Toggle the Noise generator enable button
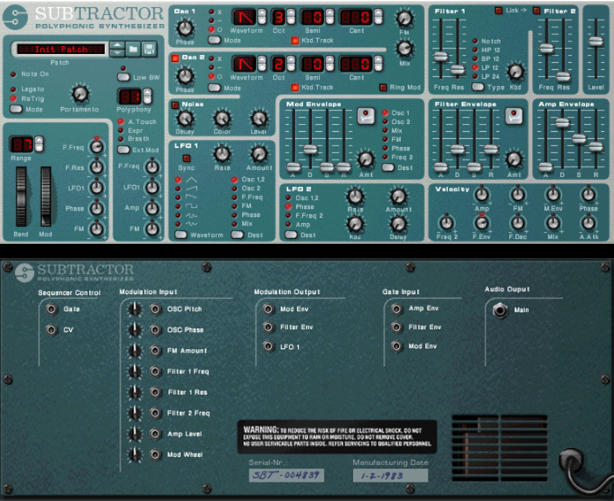The height and width of the screenshot is (501, 614). 175,105
